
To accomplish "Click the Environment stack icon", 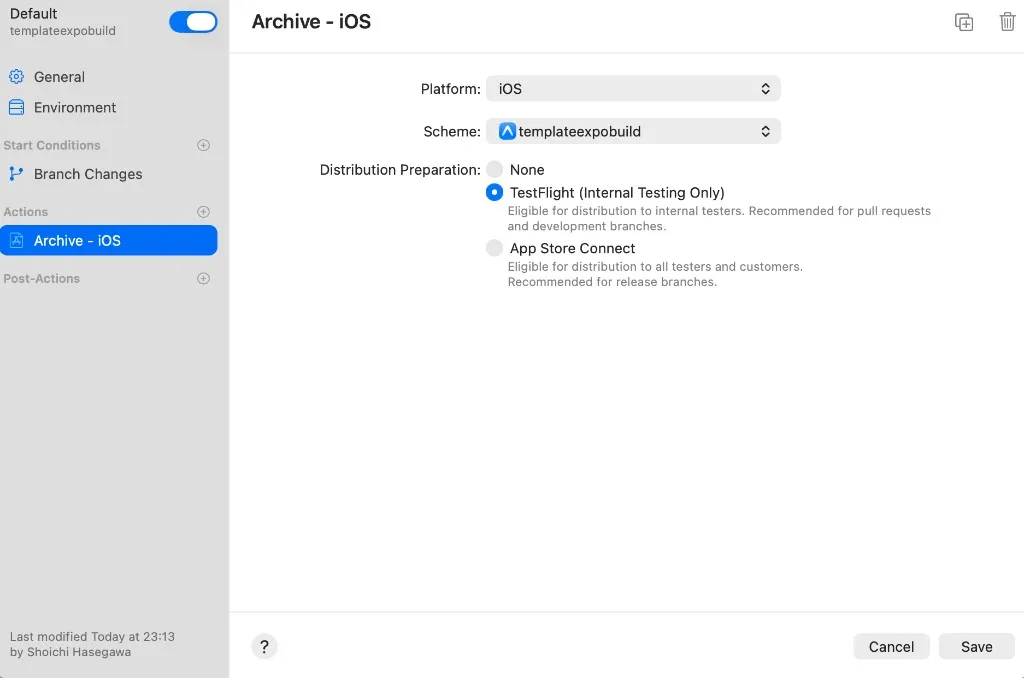I will (16, 107).
